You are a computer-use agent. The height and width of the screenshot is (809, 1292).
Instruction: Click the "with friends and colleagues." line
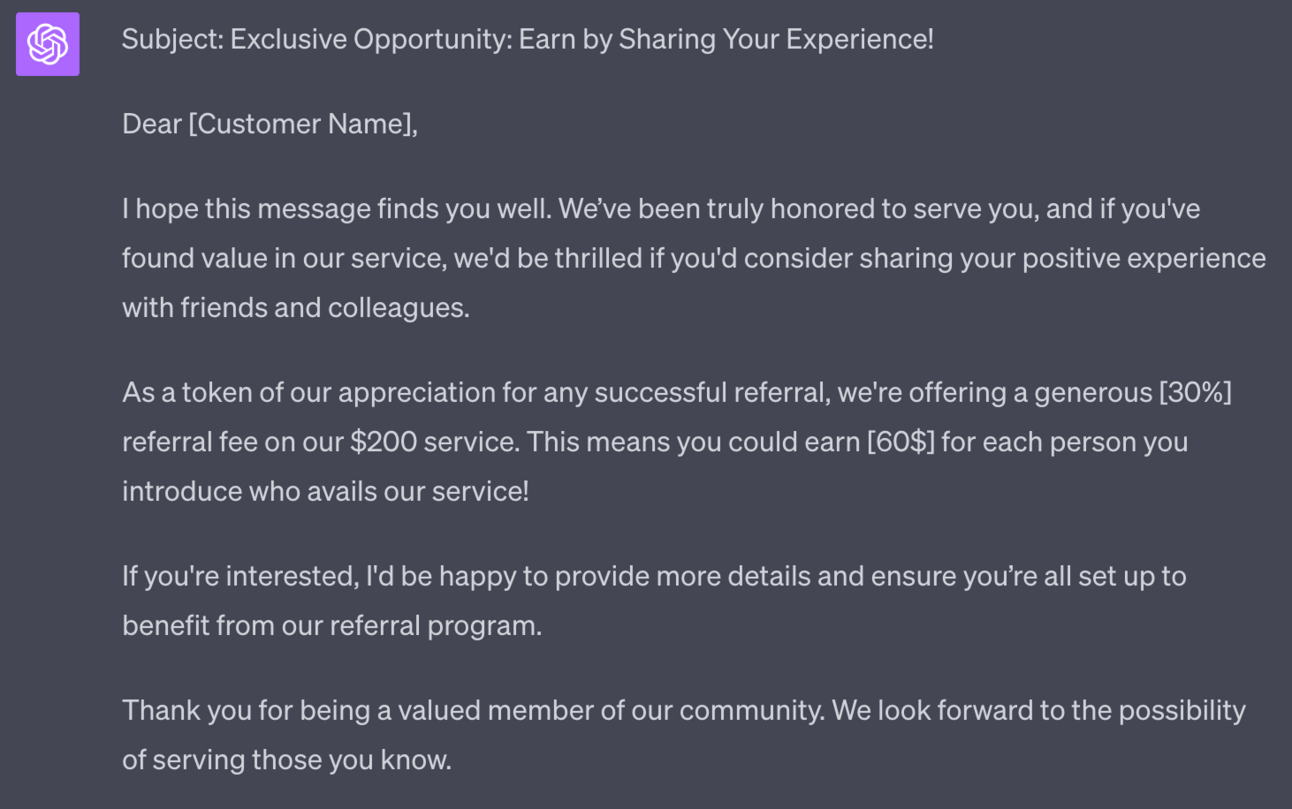click(x=295, y=307)
